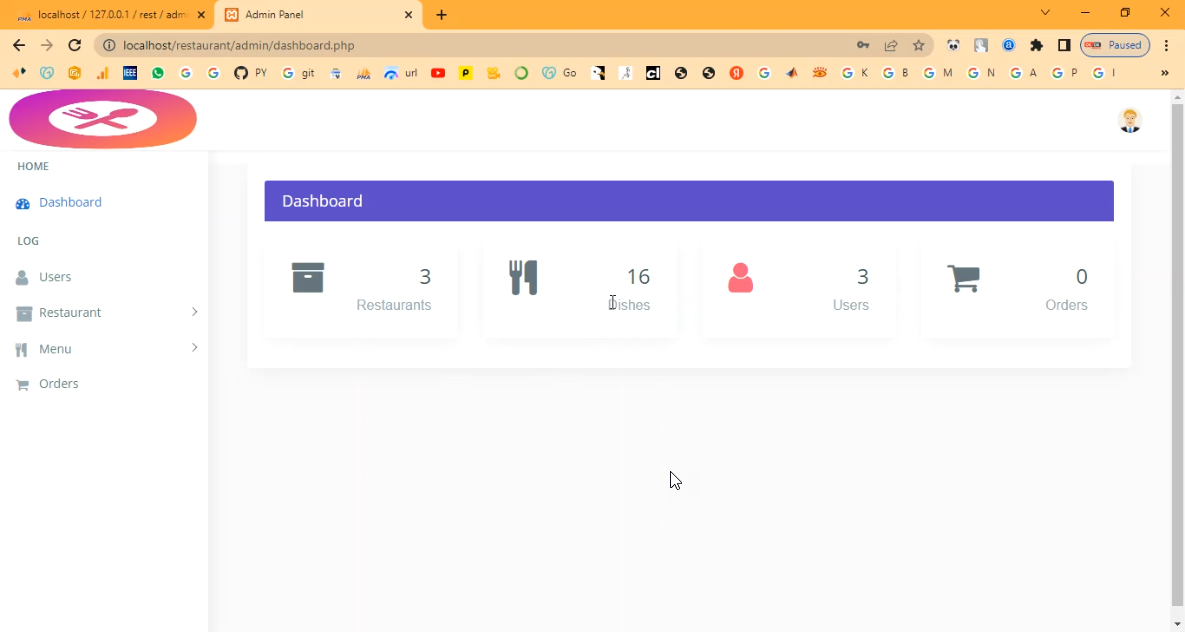
Task: Click the vertical page scrollbar
Action: point(1177,350)
